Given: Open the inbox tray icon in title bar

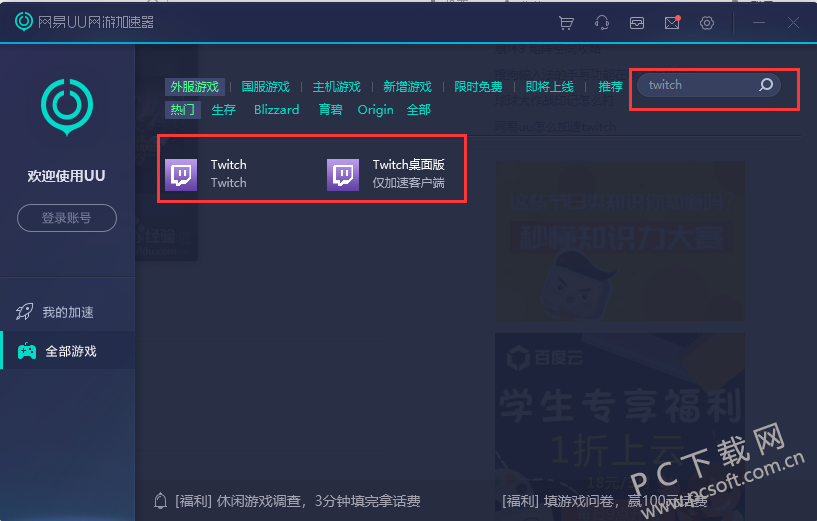Looking at the screenshot, I should (x=637, y=23).
